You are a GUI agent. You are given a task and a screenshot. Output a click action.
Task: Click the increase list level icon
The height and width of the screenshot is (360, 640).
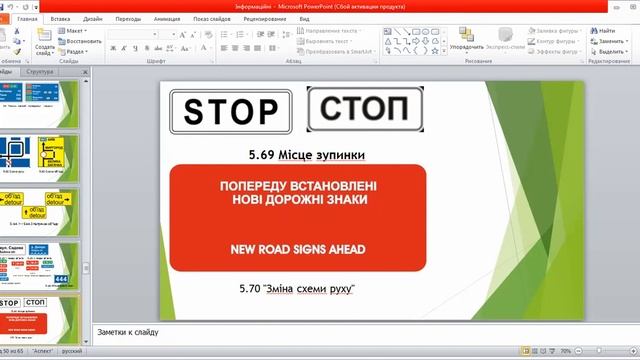271,35
